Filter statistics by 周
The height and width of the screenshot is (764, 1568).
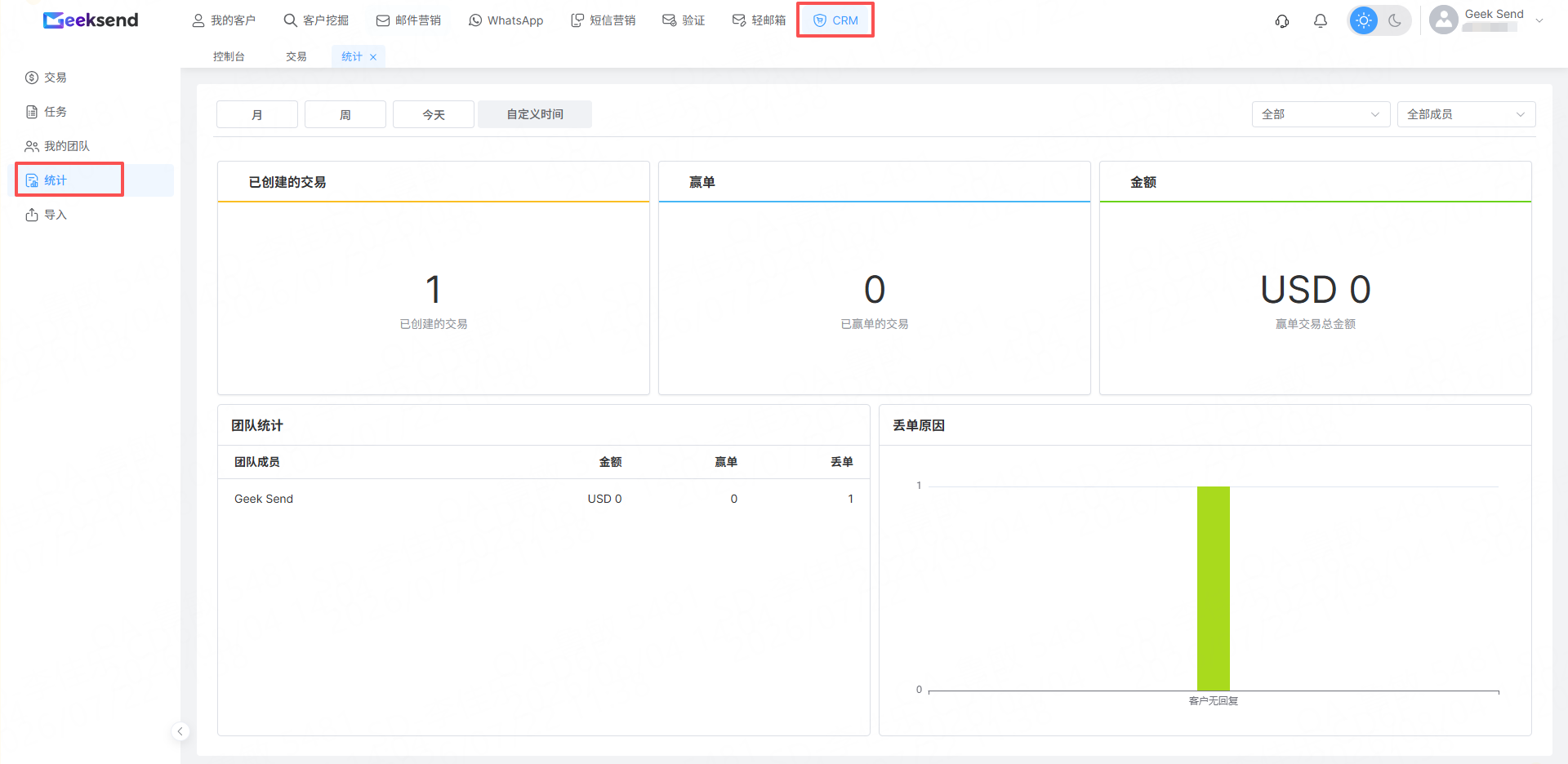[x=345, y=114]
